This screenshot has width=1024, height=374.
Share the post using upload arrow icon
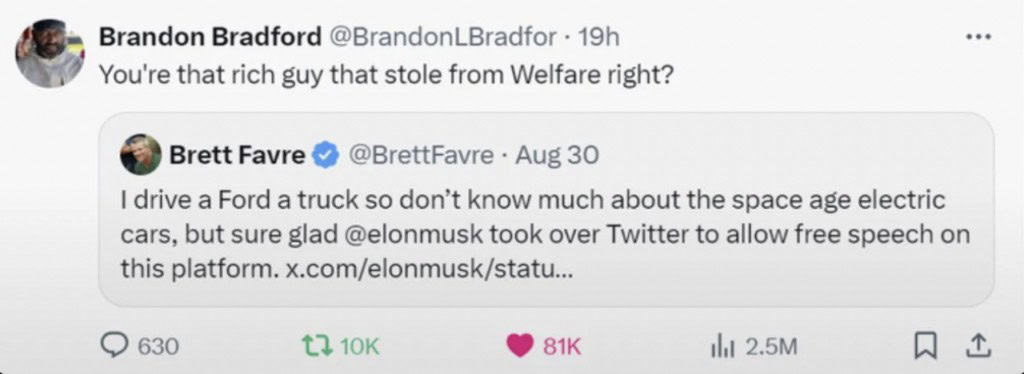[980, 346]
